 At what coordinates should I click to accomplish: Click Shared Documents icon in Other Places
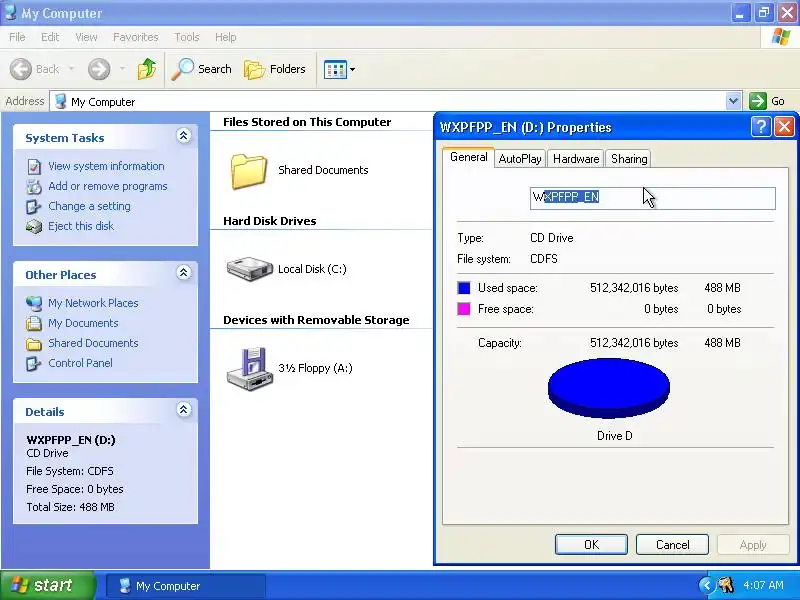pos(34,344)
